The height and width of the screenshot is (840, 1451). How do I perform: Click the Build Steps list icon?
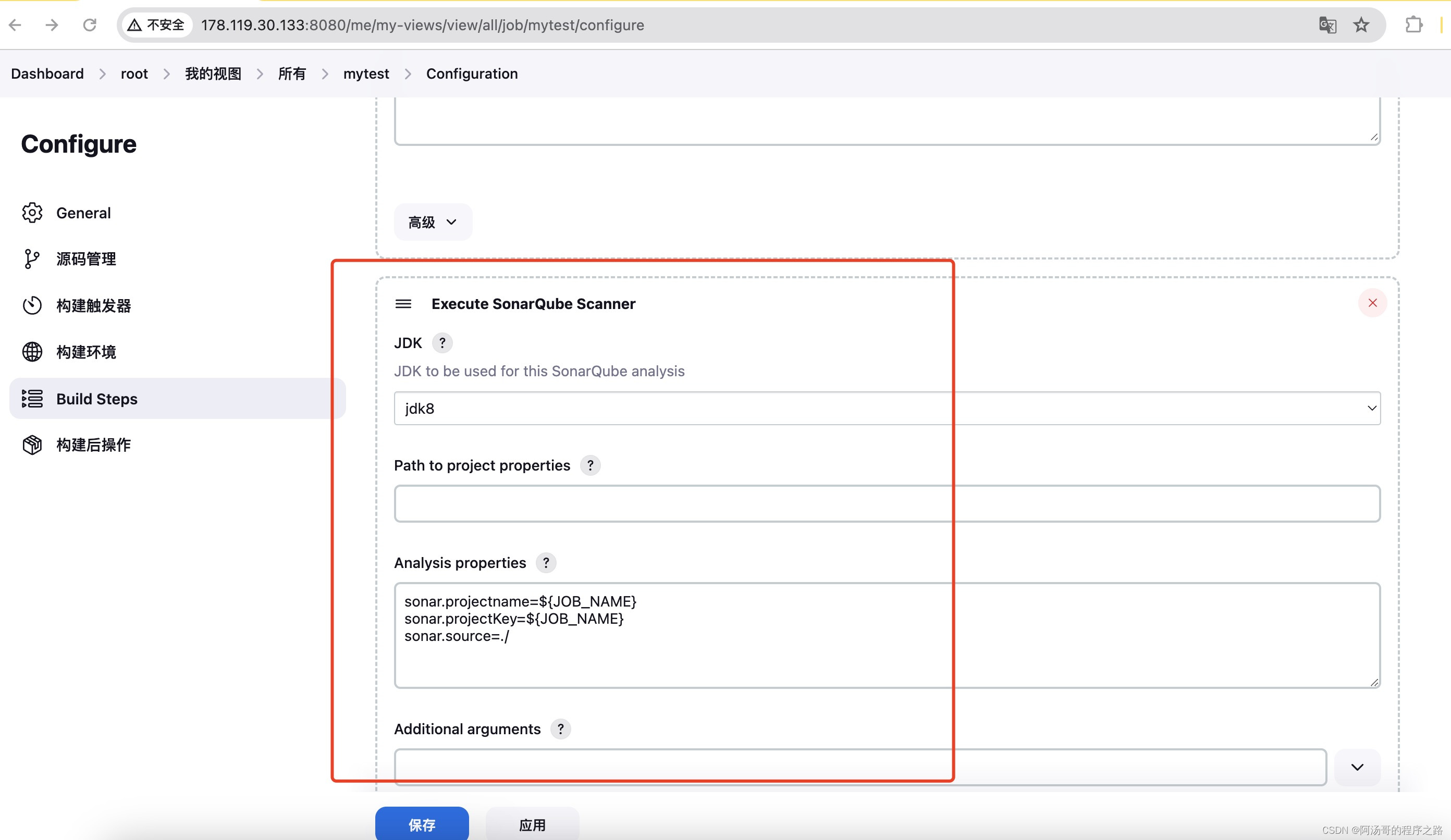(x=32, y=399)
